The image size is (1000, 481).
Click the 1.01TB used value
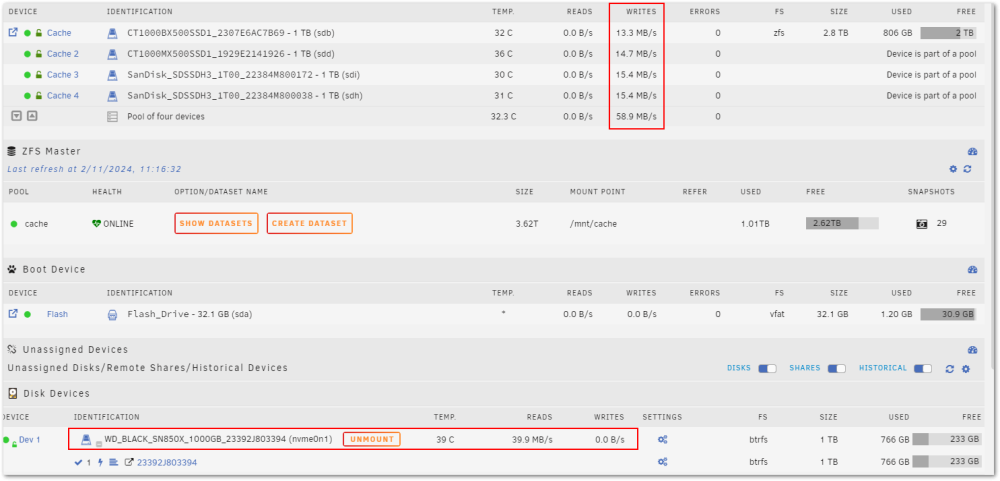(755, 224)
